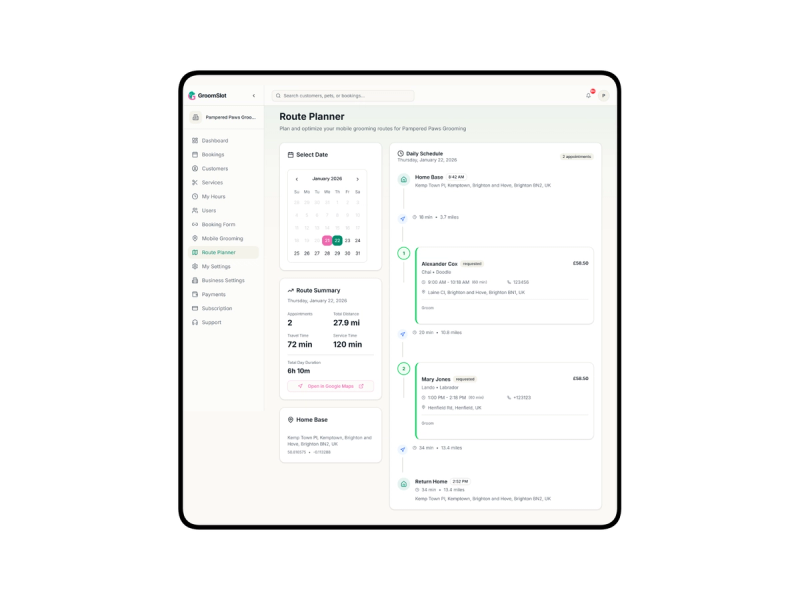This screenshot has width=800, height=600.
Task: Click the Home Base icon in Daily Schedule
Action: tap(403, 177)
